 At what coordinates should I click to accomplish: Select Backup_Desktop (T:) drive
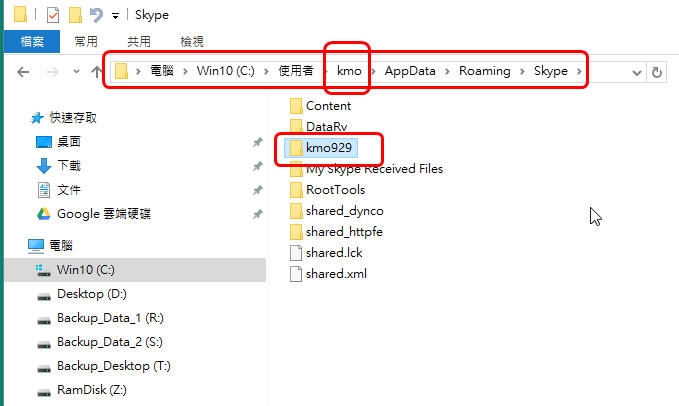pos(114,366)
